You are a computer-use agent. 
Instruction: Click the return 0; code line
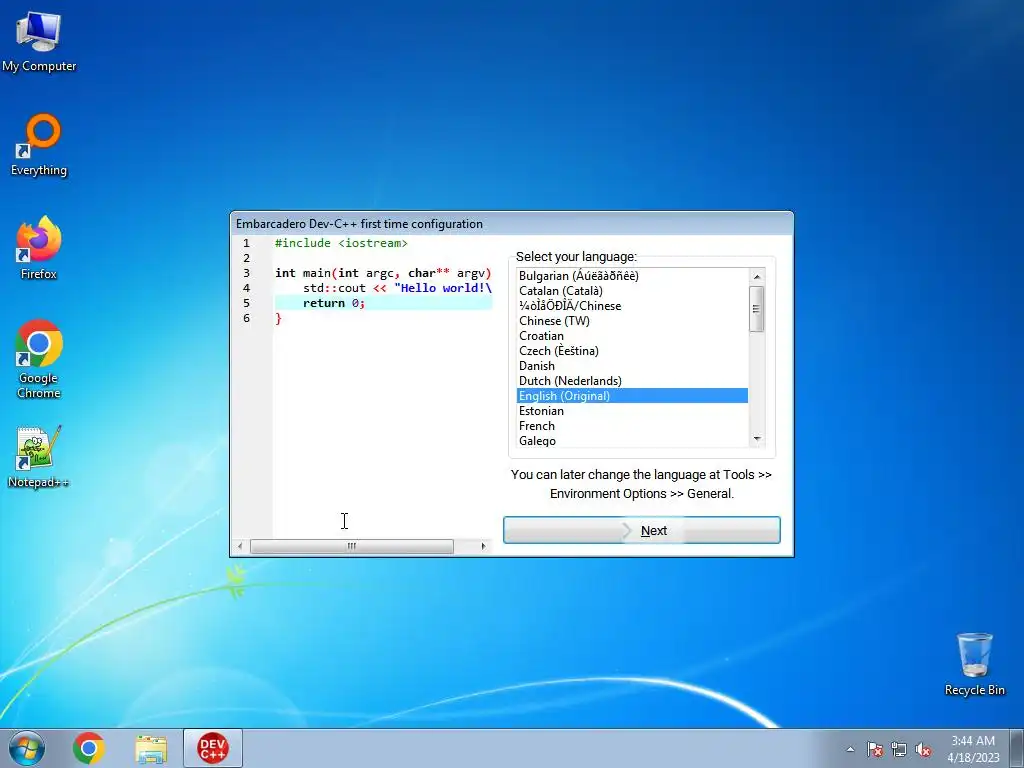[x=383, y=303]
